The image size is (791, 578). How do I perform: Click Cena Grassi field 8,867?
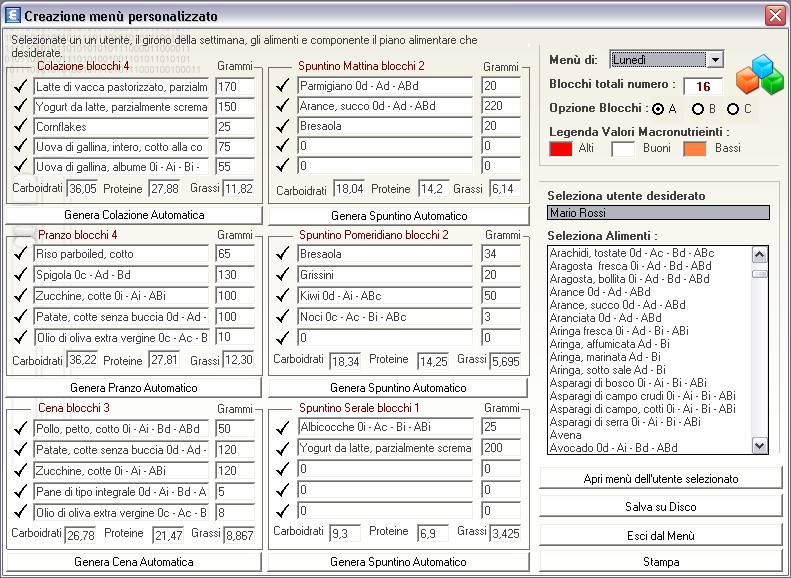[x=240, y=535]
